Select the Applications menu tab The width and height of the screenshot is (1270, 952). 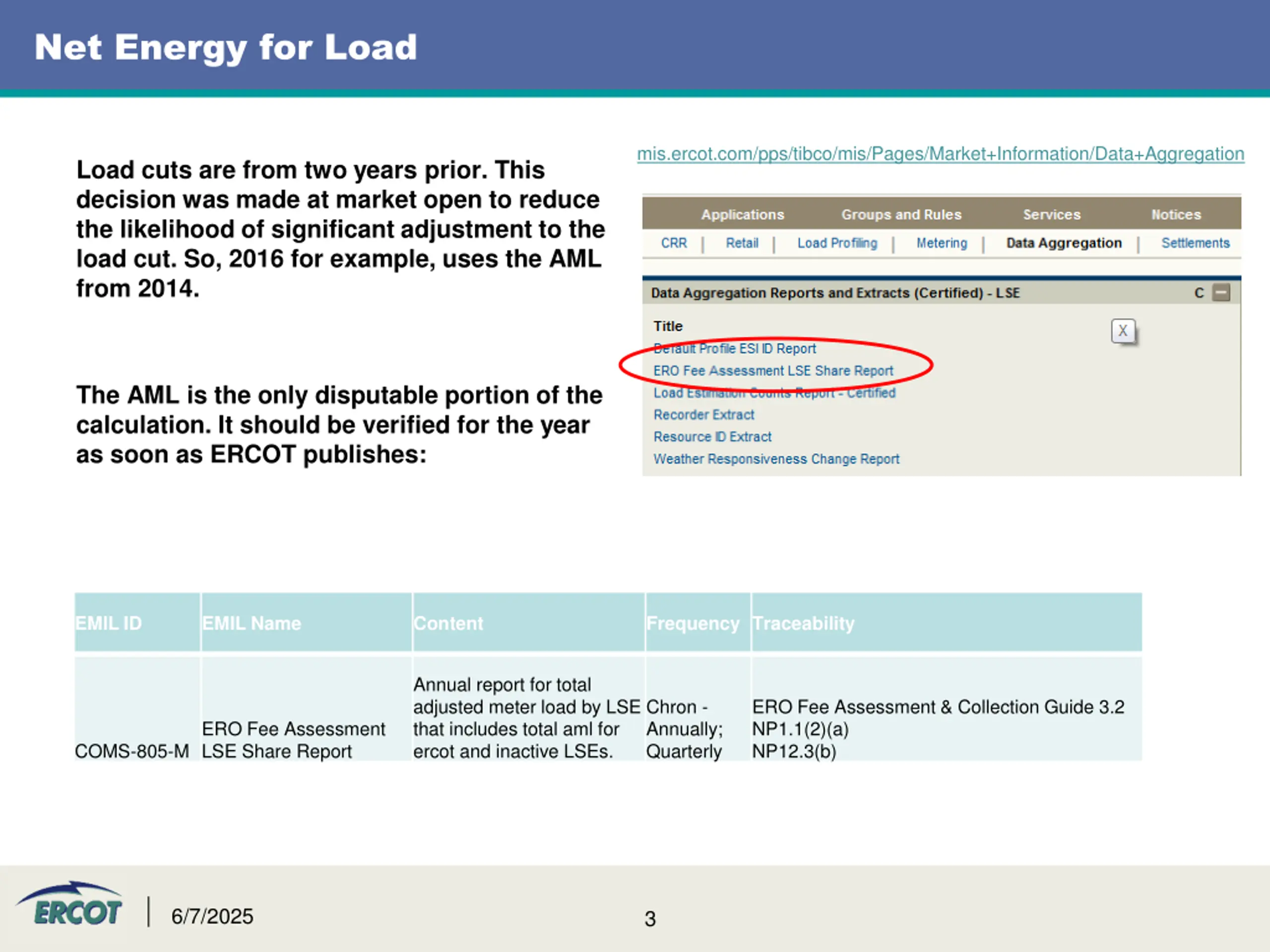point(742,215)
